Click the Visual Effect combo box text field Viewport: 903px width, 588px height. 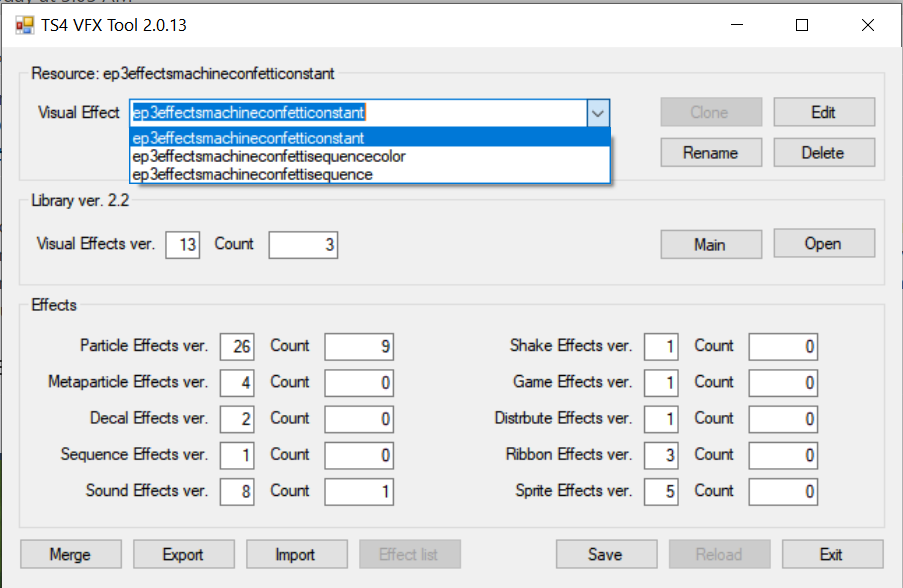pos(359,112)
